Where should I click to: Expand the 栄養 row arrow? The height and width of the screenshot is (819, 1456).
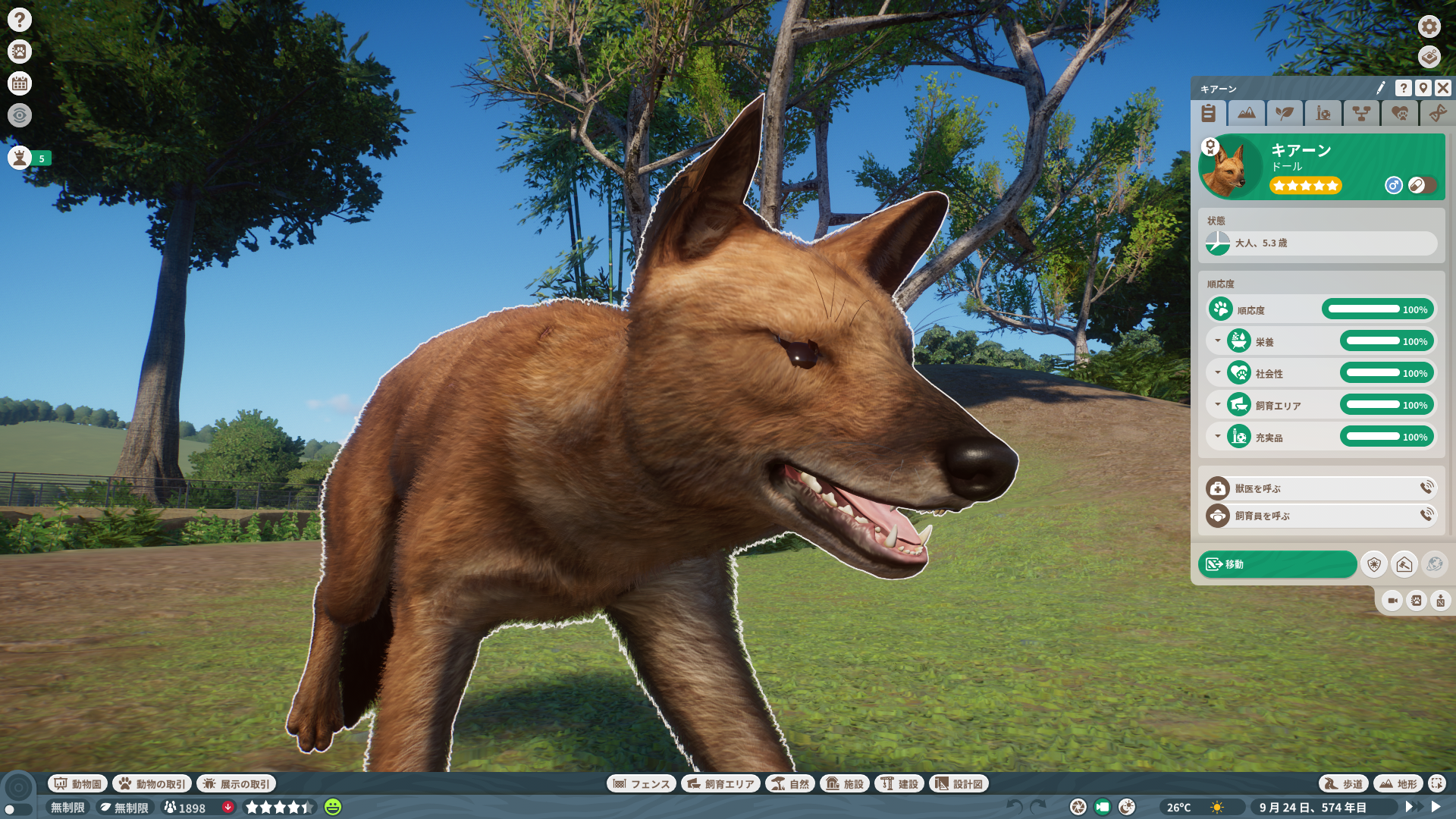(1218, 340)
